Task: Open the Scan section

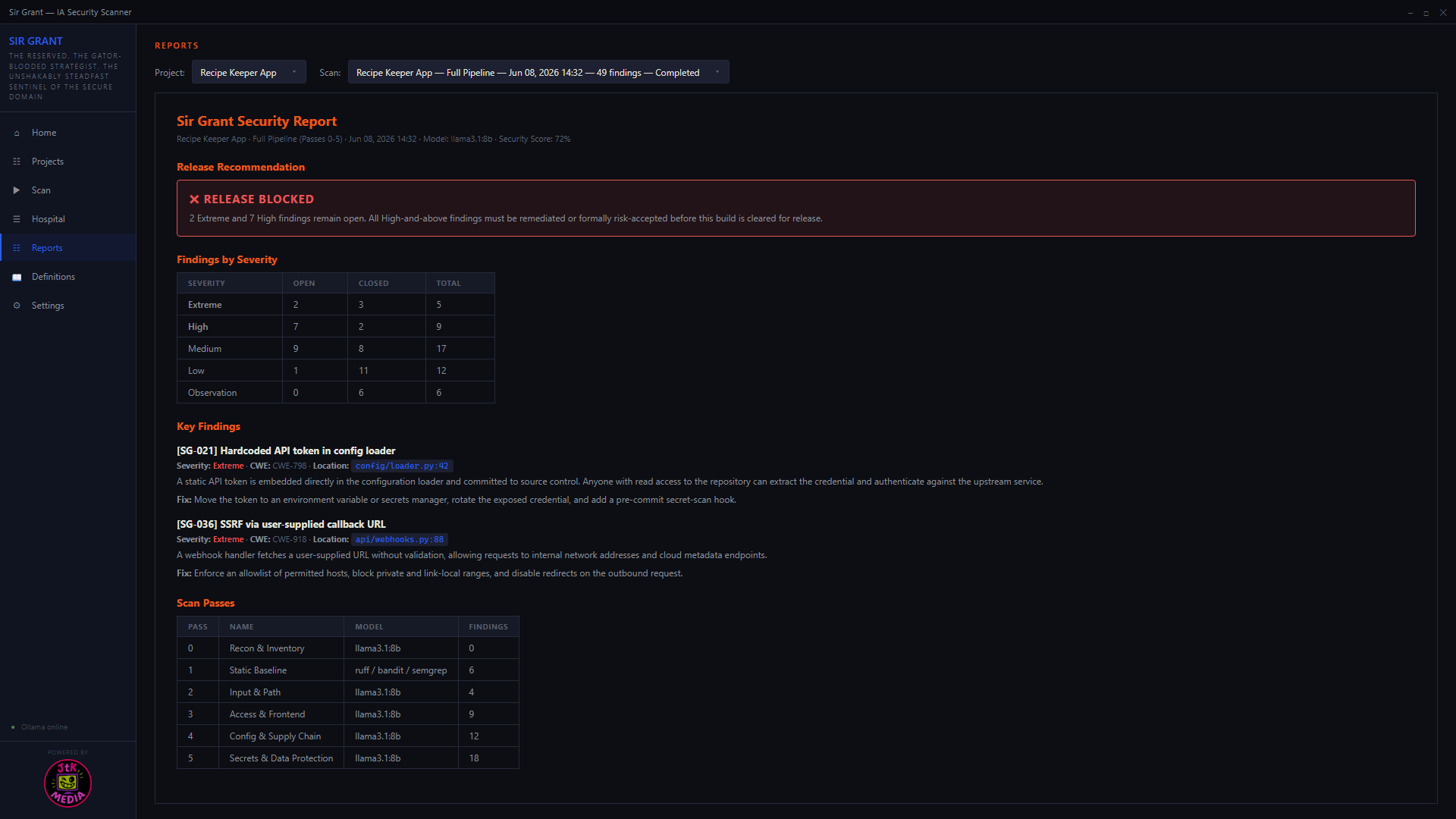Action: pyautogui.click(x=68, y=190)
